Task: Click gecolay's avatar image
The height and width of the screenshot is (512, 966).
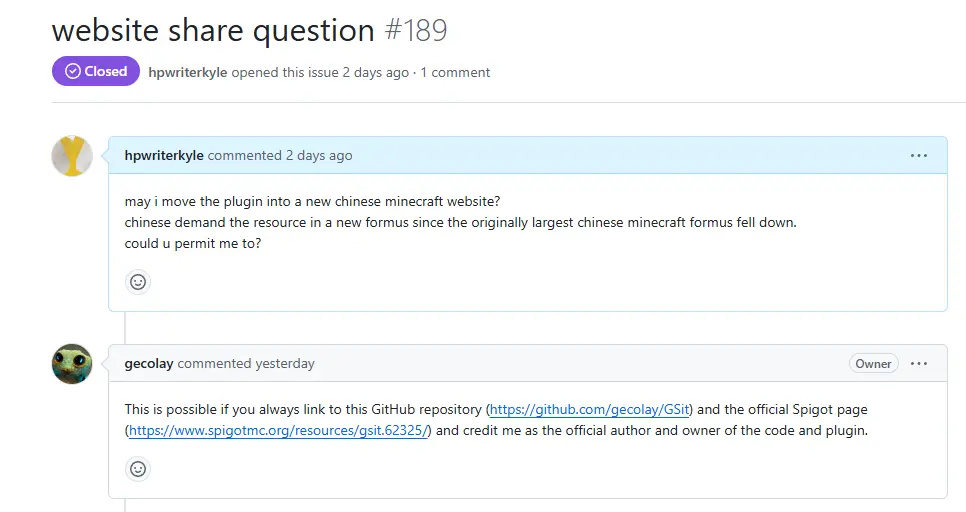Action: click(x=72, y=364)
